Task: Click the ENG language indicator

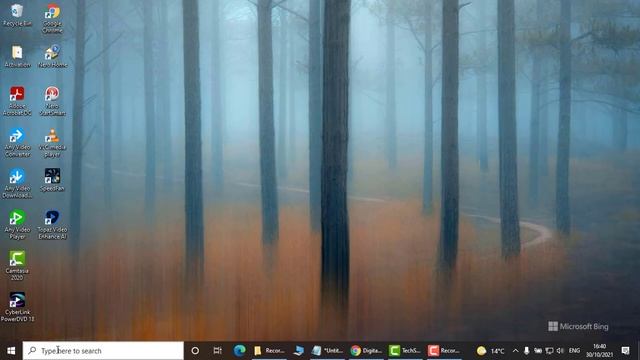Action: 574,351
